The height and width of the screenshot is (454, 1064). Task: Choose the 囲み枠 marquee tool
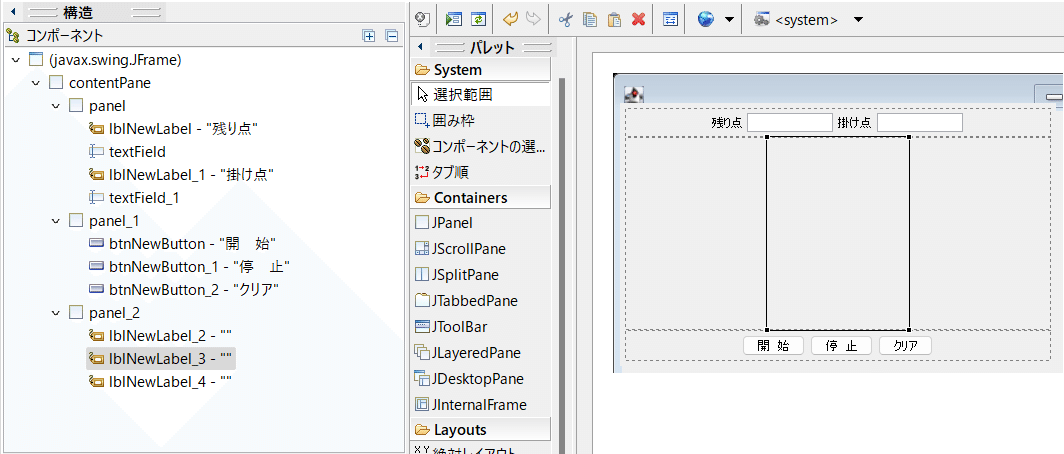coord(445,121)
